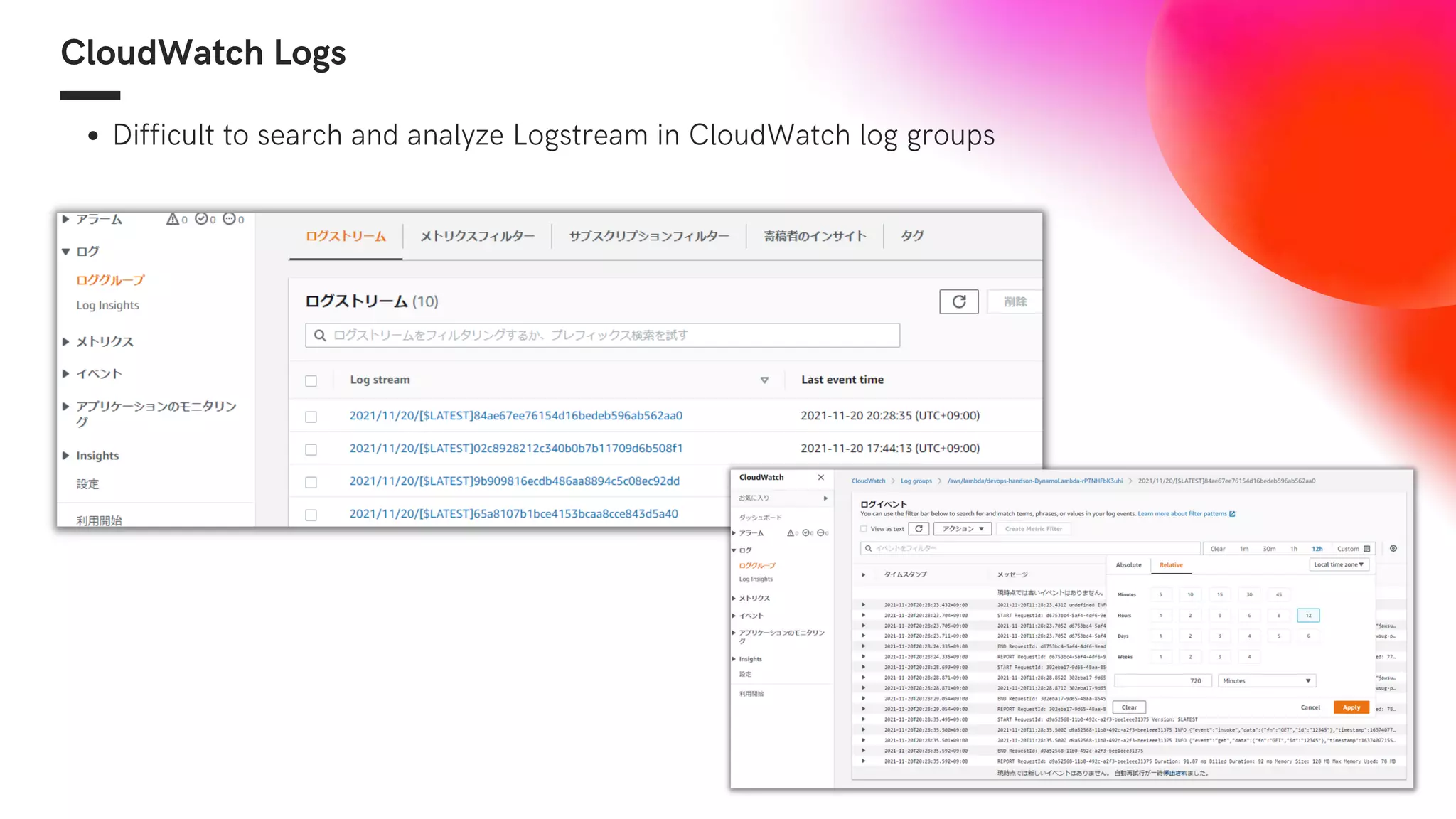
Task: Tick the select-all checkbox in the Log stream header
Action: [x=311, y=381]
